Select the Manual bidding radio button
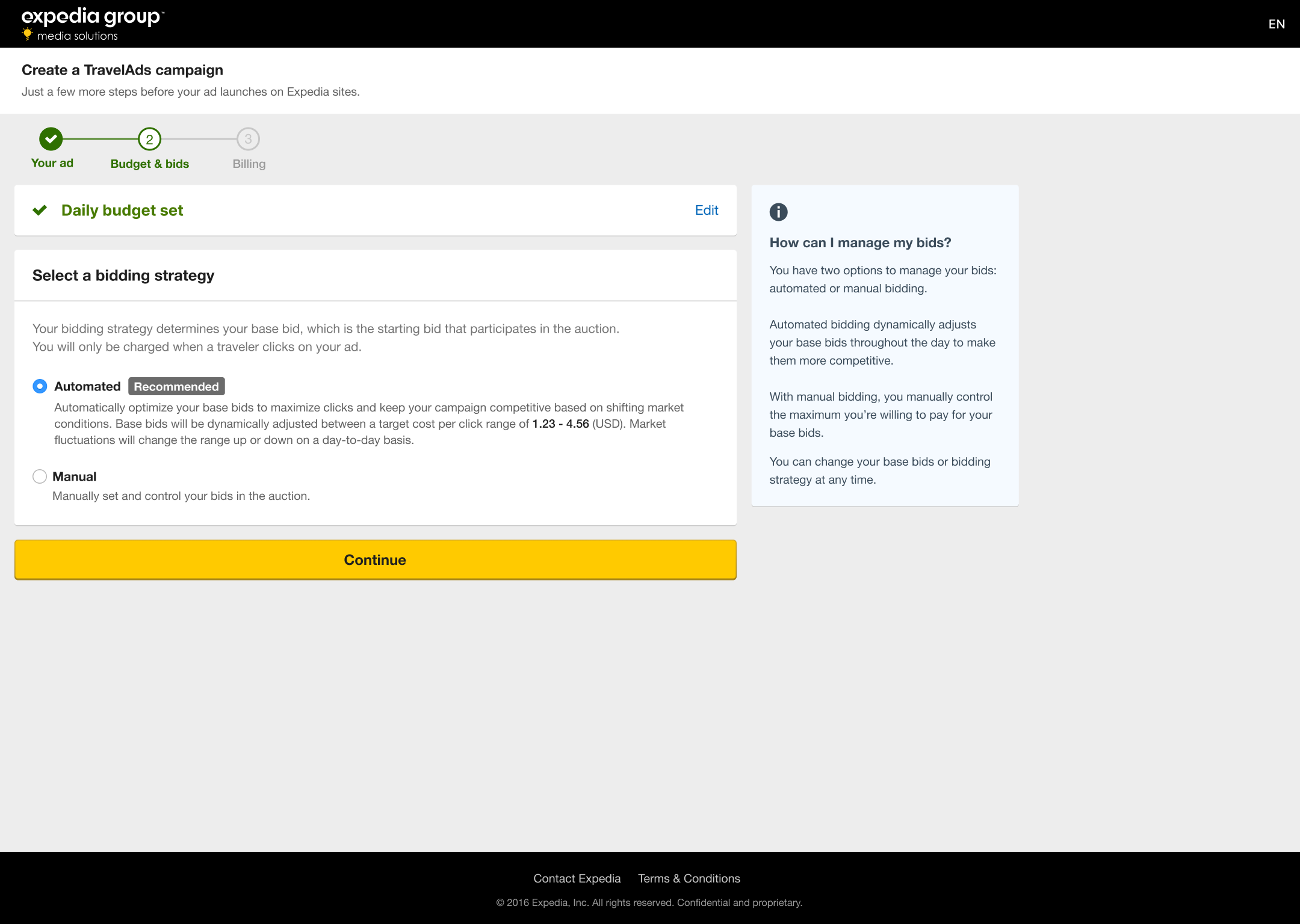The width and height of the screenshot is (1300, 924). point(40,476)
